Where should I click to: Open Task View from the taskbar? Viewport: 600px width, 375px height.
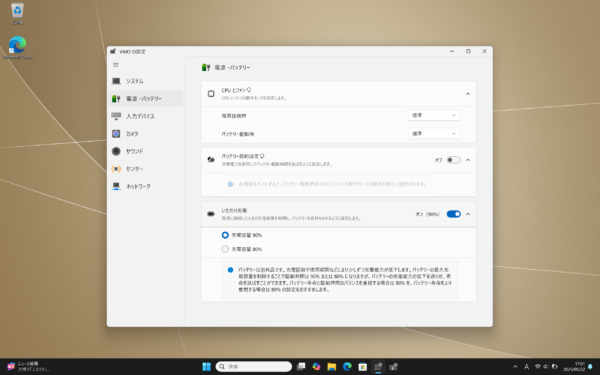[x=301, y=367]
